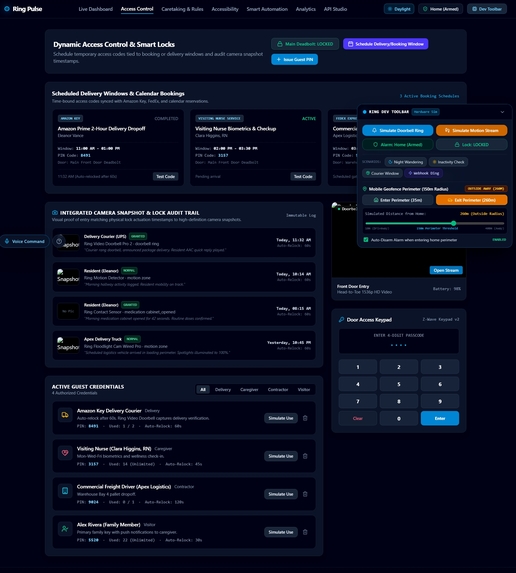Click the geofence pin icon in Dev Toolbar
The height and width of the screenshot is (573, 516).
pyautogui.click(x=364, y=189)
